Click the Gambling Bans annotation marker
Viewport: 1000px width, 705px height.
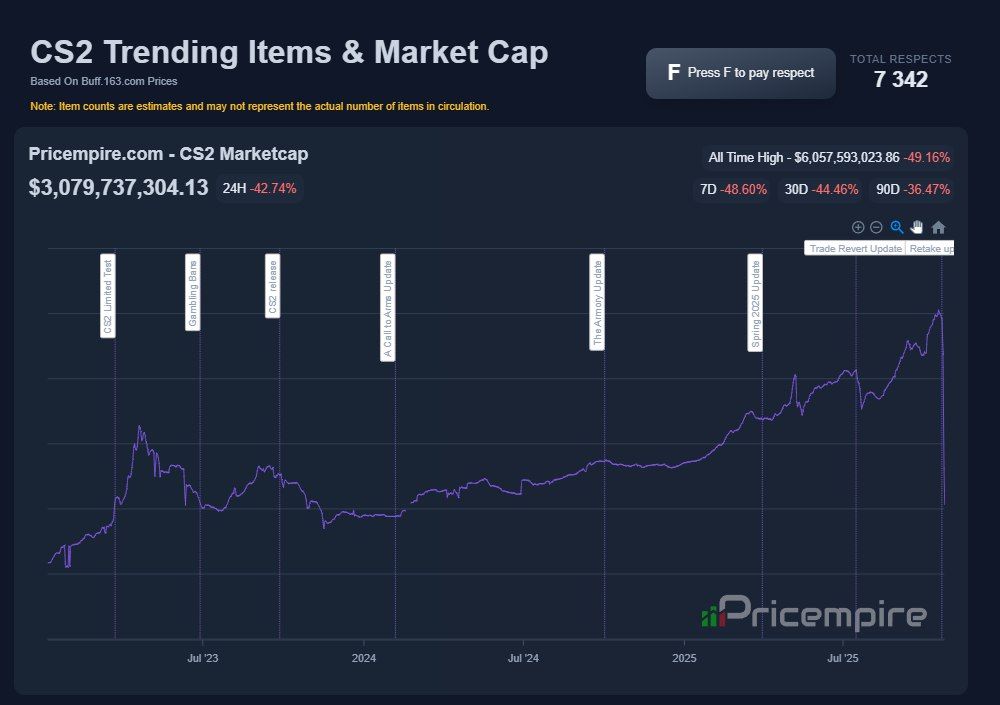(193, 292)
